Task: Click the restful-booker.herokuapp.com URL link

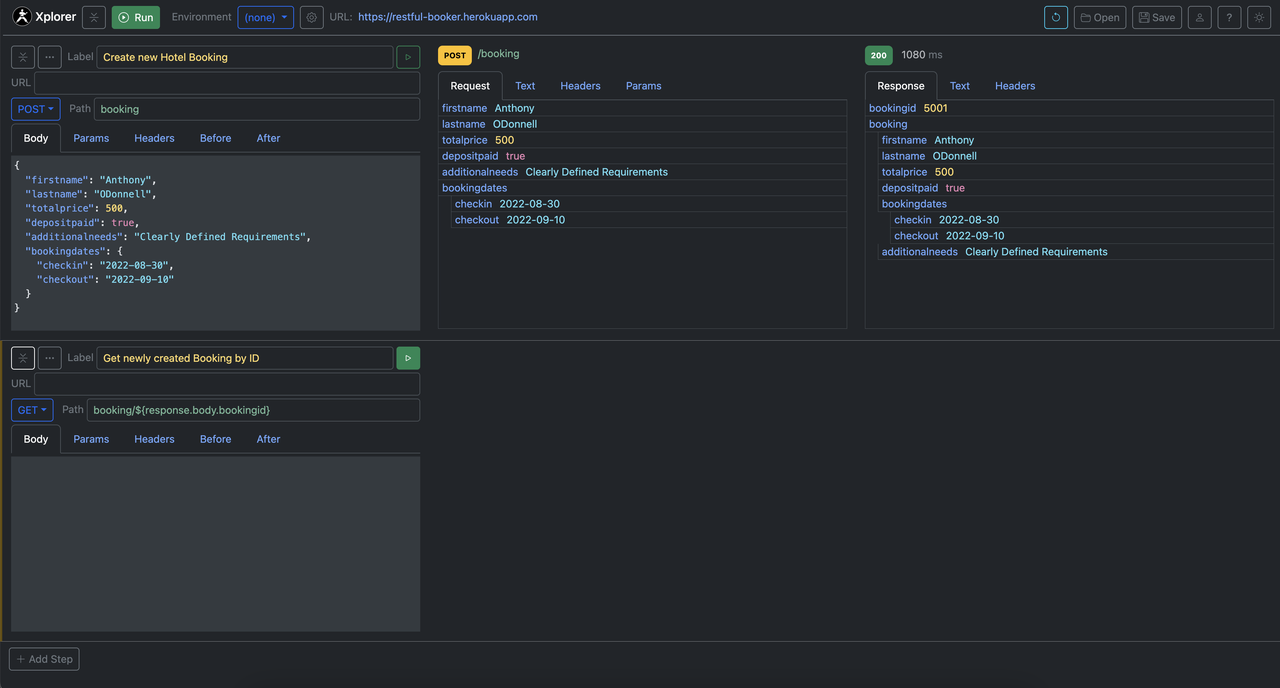Action: coord(448,17)
